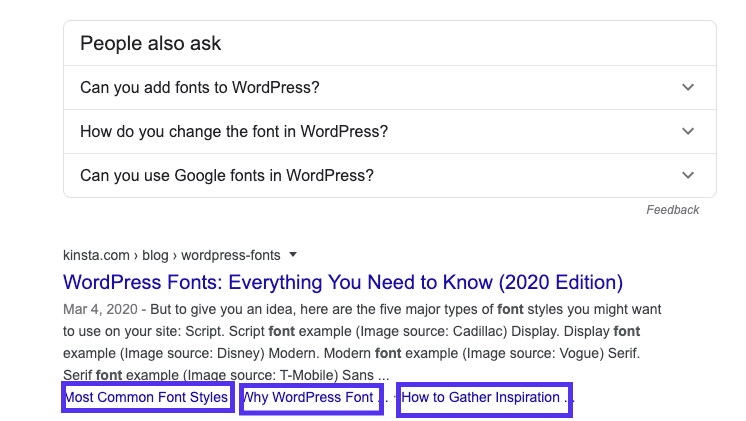
Task: Click the kinsta.com breadcrumb text
Action: point(98,255)
